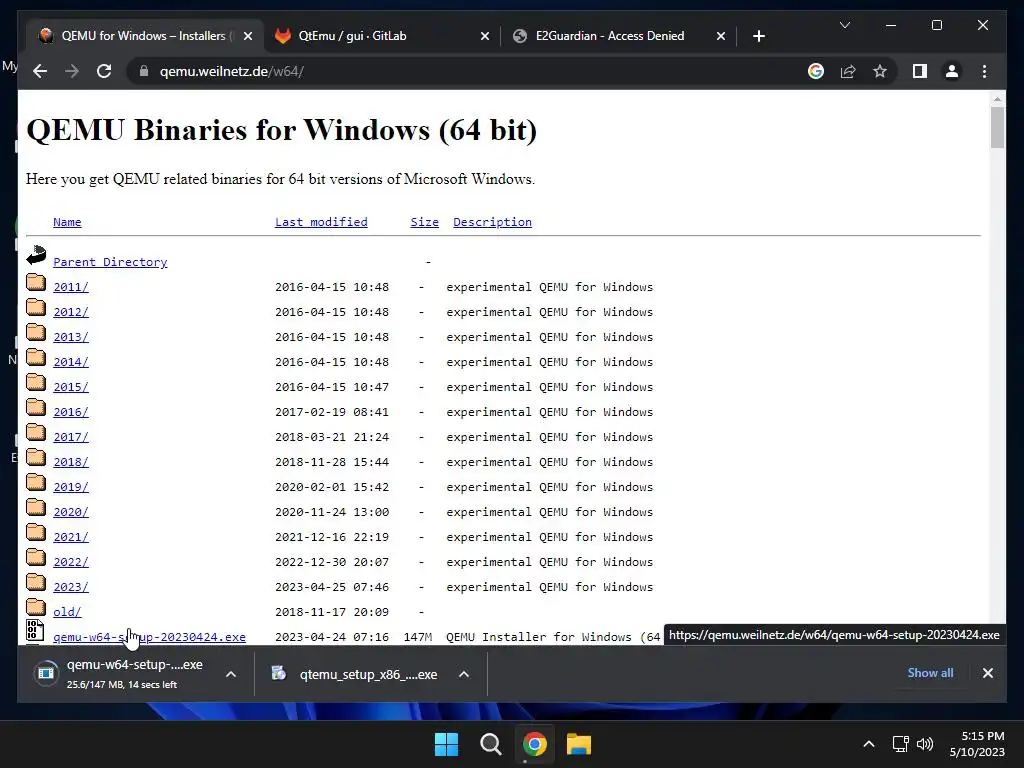Open File Explorer from the taskbar
Viewport: 1024px width, 768px height.
coord(579,744)
